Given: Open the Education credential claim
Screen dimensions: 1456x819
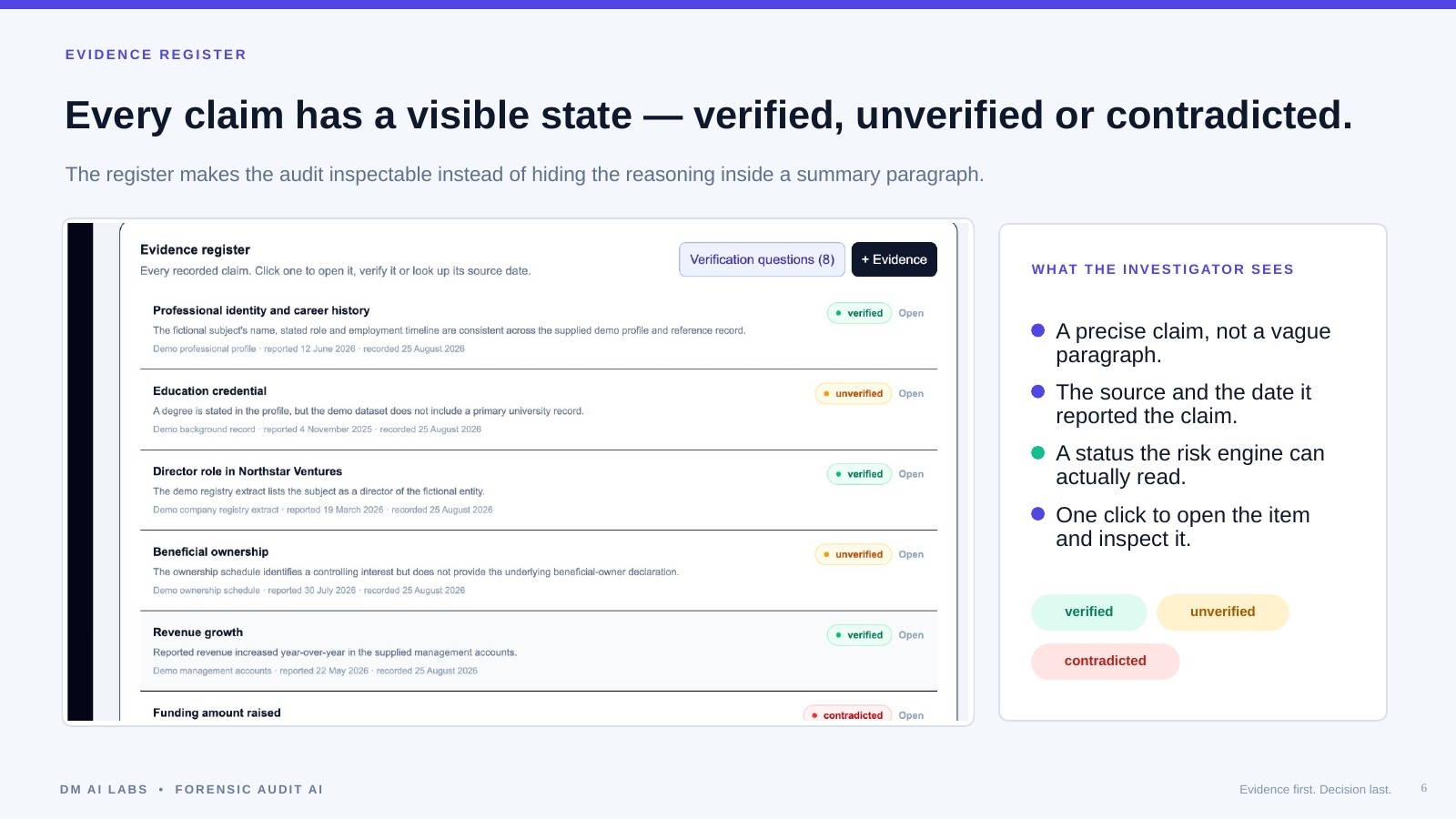Looking at the screenshot, I should (x=911, y=394).
